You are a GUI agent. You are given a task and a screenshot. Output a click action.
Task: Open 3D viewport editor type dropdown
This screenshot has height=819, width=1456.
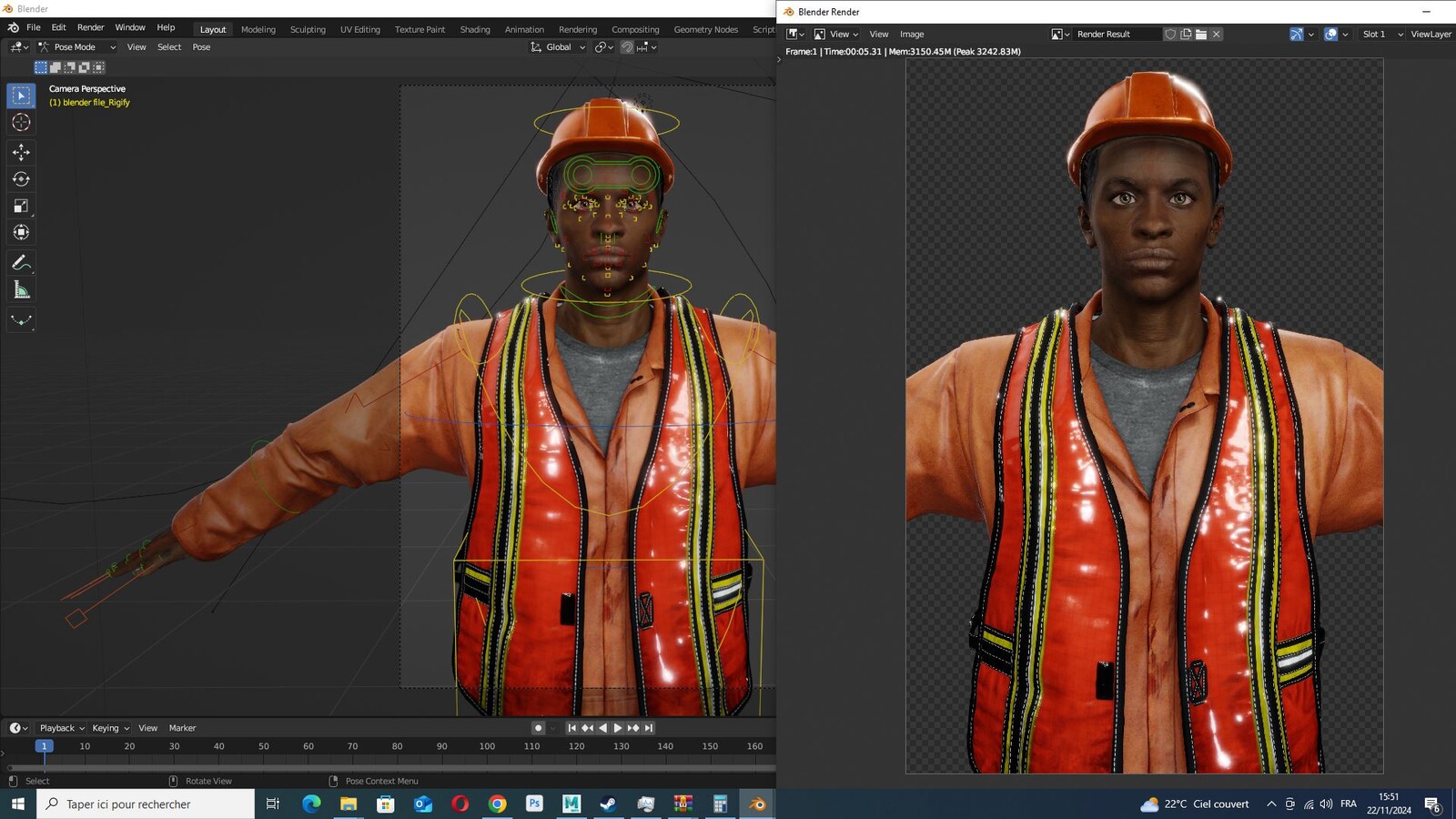tap(19, 47)
